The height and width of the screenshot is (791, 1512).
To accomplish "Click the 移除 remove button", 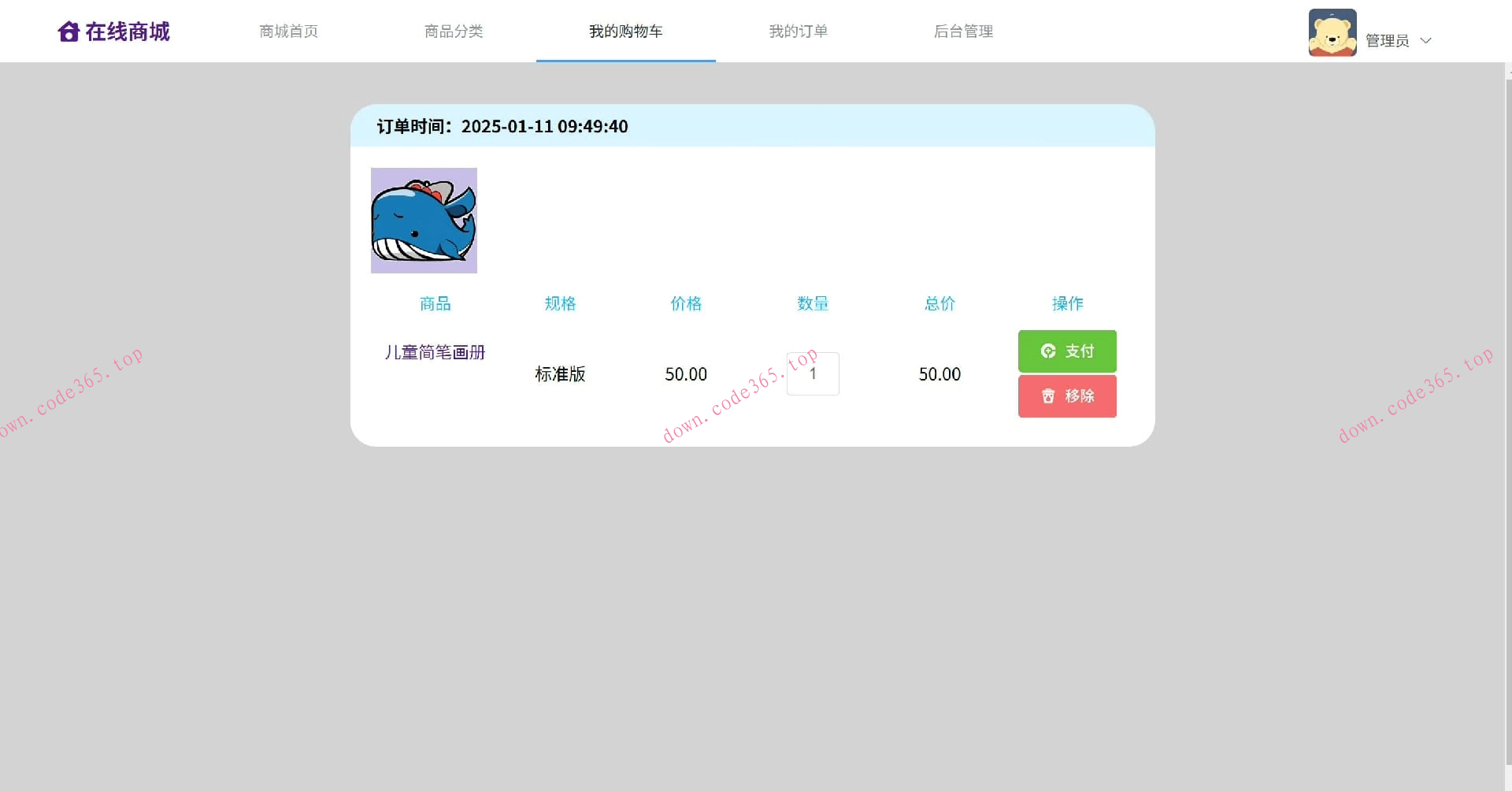I will click(1067, 396).
